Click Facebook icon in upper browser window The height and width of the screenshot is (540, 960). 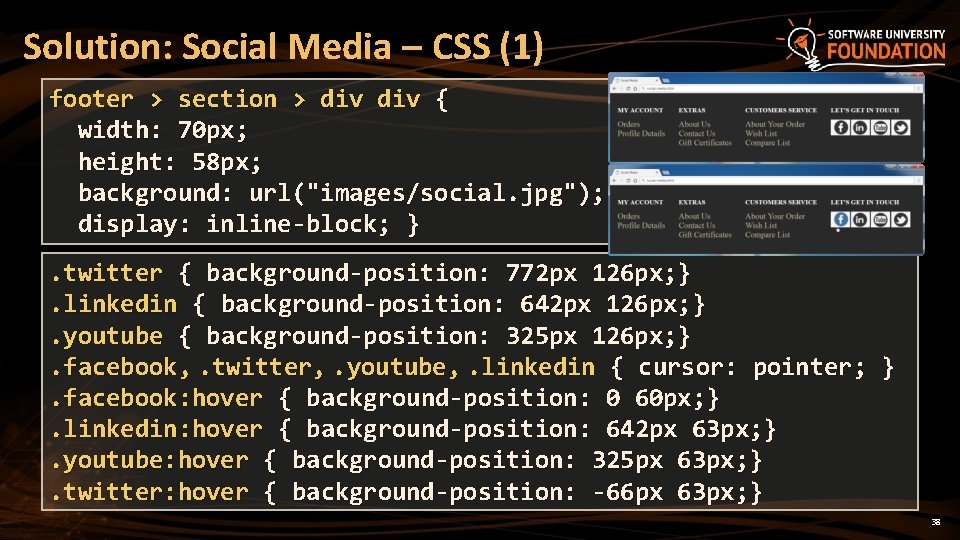[x=840, y=127]
